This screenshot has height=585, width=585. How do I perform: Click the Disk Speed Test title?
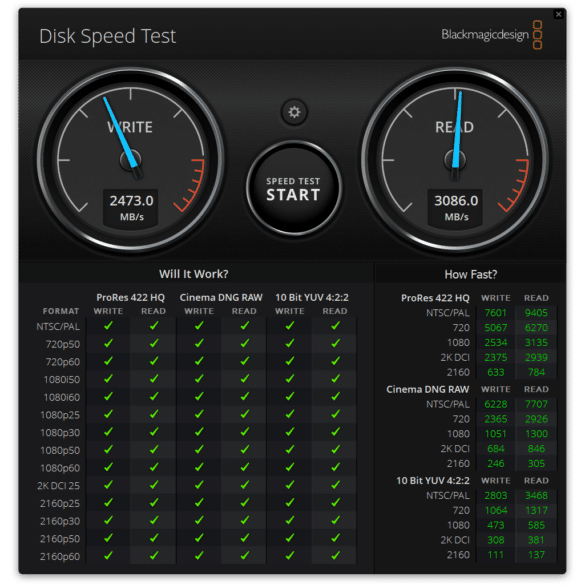[x=107, y=37]
